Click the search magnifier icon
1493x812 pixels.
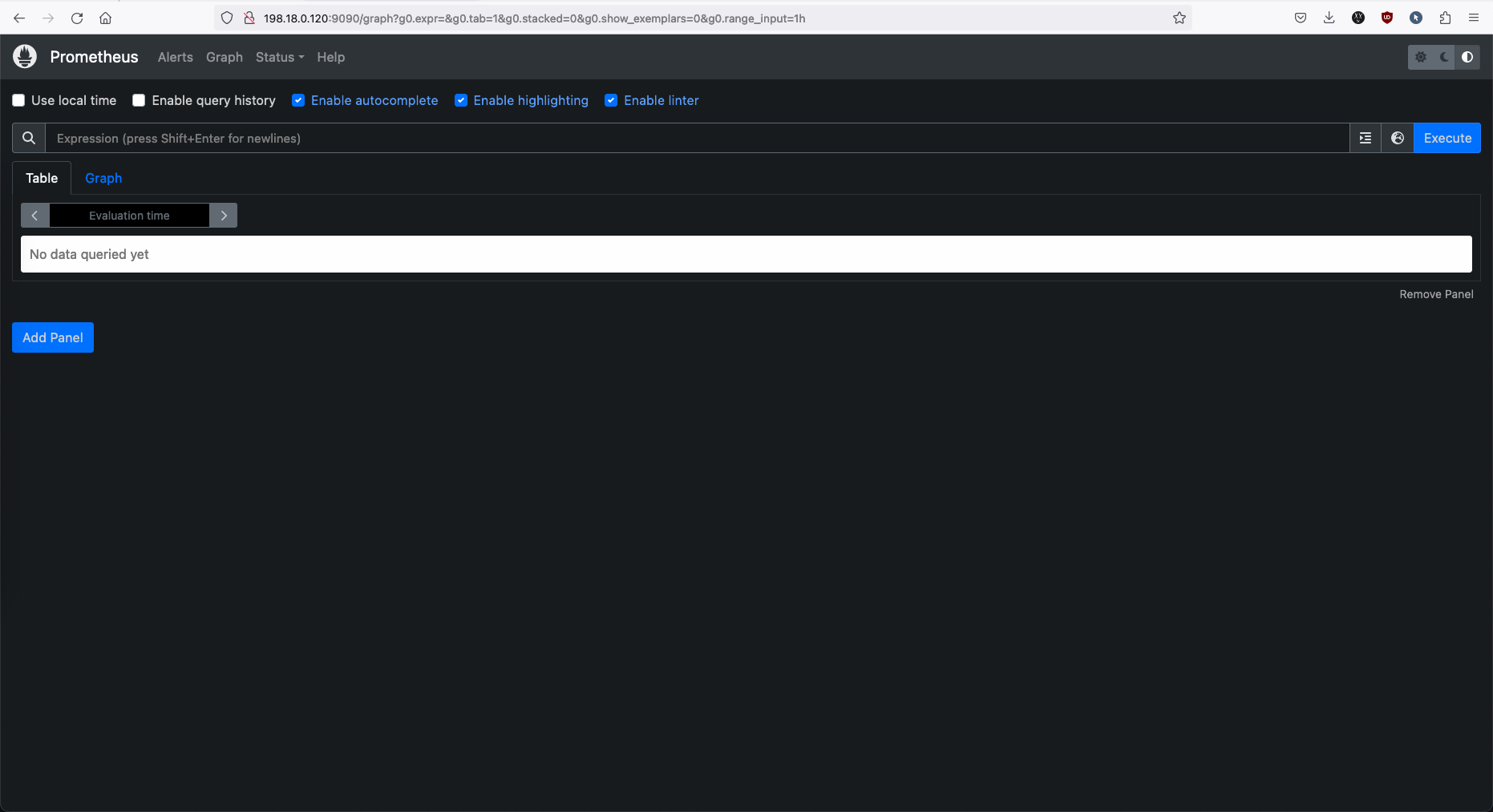pos(29,138)
